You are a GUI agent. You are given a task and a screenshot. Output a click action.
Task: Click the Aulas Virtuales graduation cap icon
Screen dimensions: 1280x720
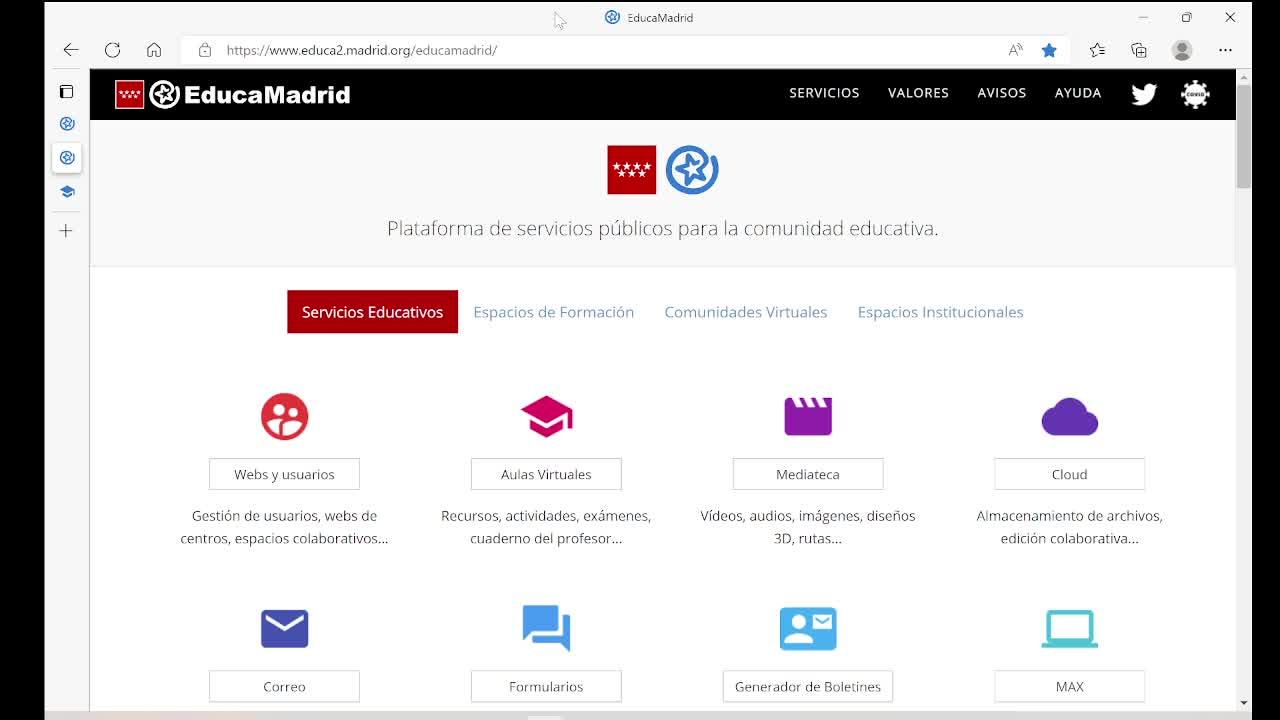tap(546, 416)
